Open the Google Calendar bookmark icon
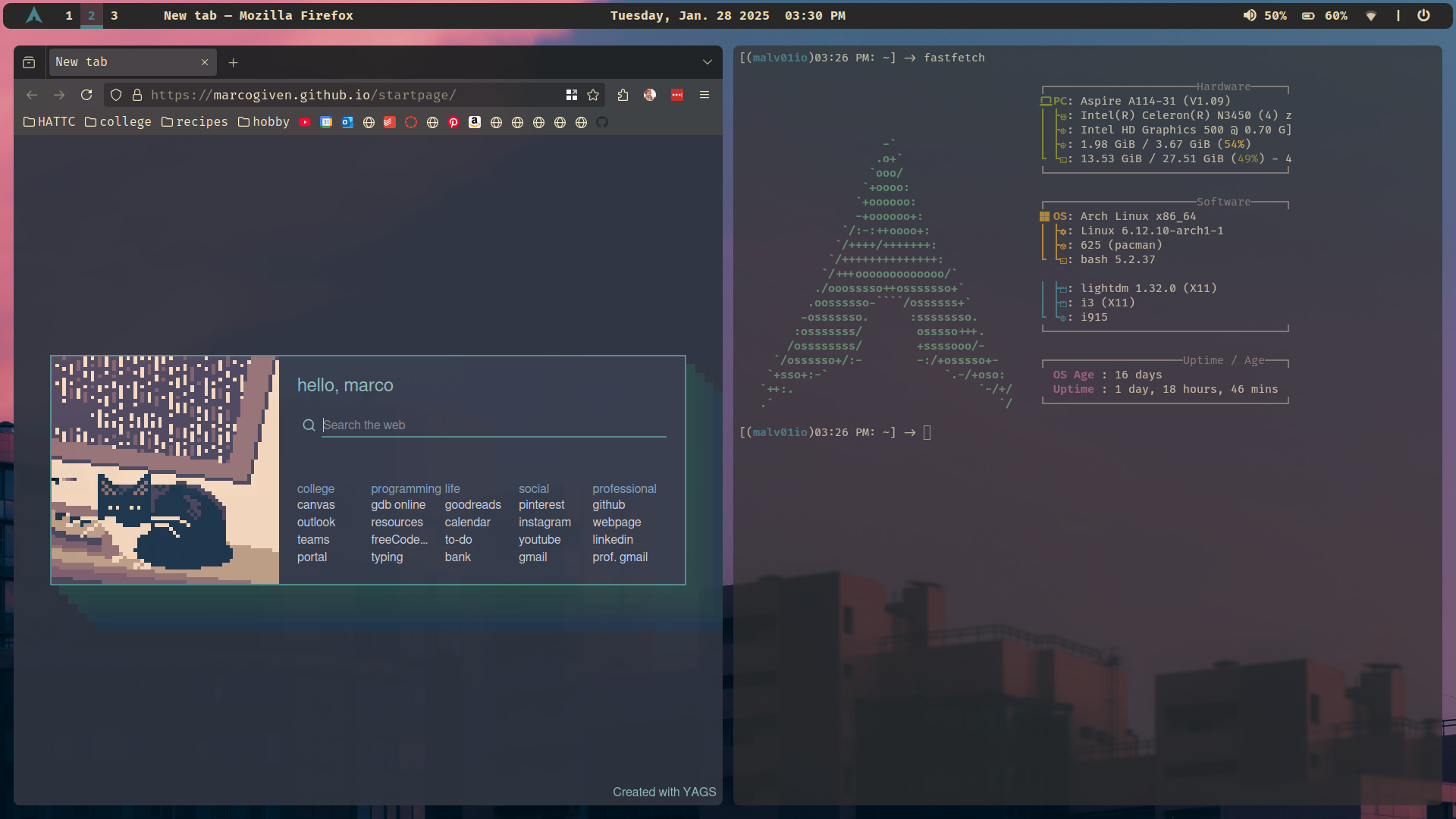 326,122
